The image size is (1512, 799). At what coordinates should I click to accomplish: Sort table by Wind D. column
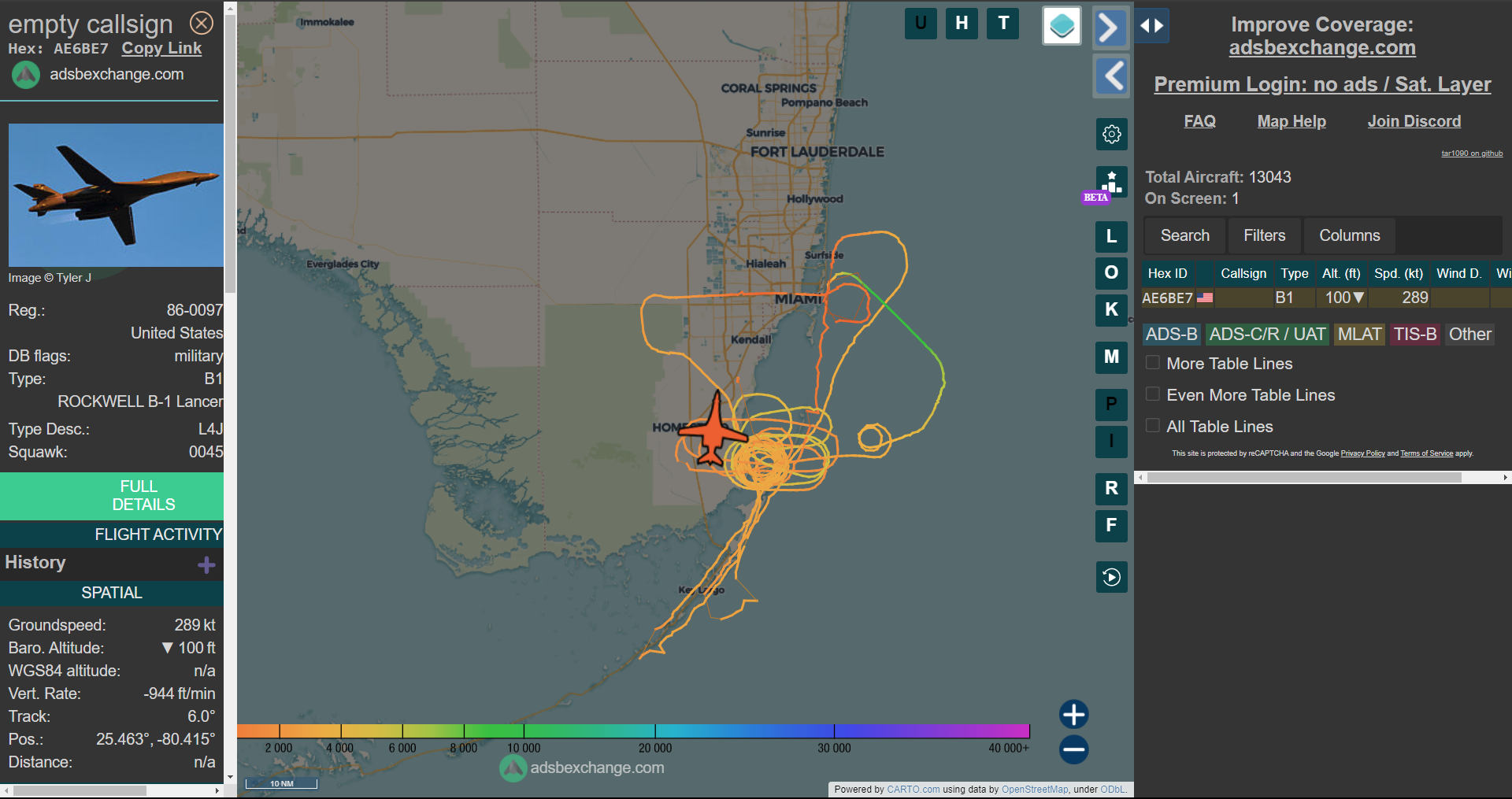click(x=1458, y=273)
